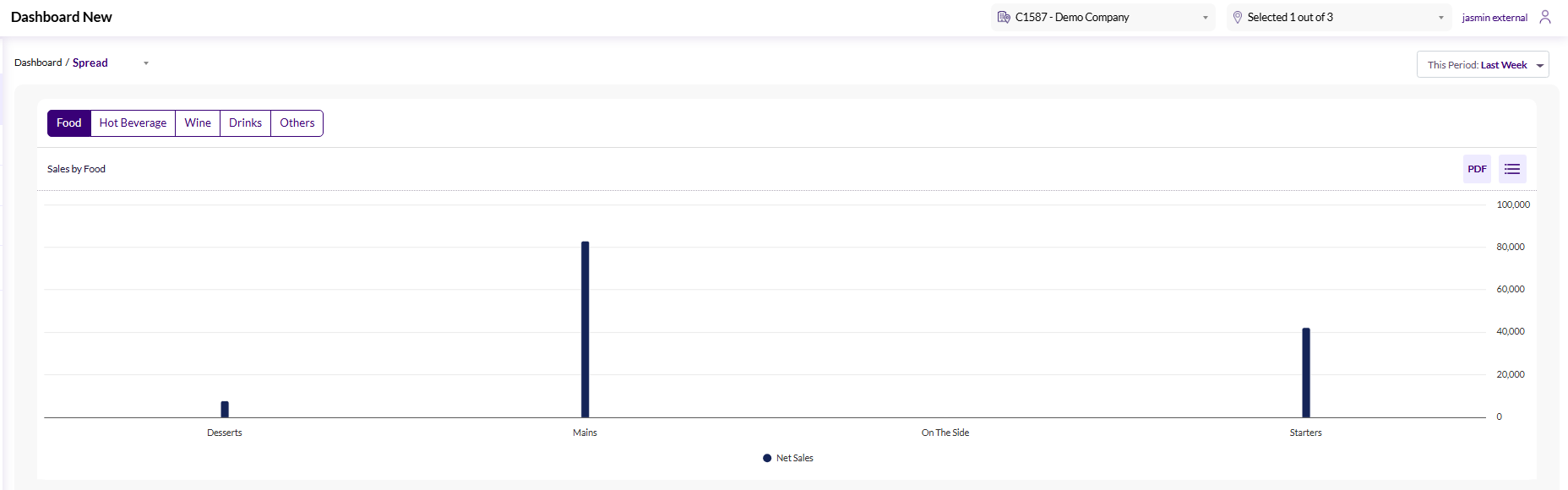The image size is (1568, 490).
Task: Click the jasmin external username link
Action: [x=1494, y=18]
